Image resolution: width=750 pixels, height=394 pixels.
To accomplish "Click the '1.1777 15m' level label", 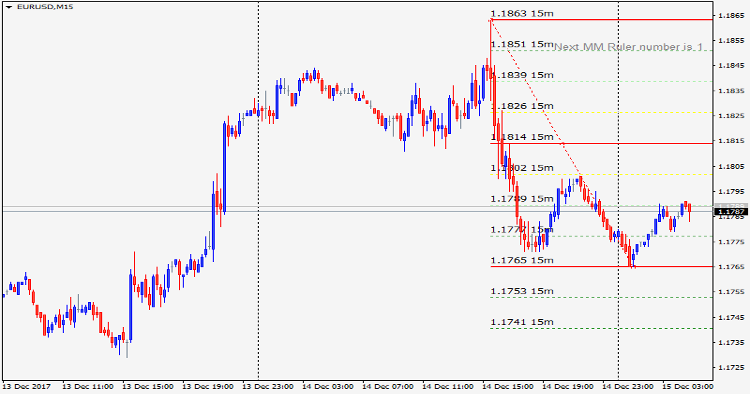I will point(522,230).
